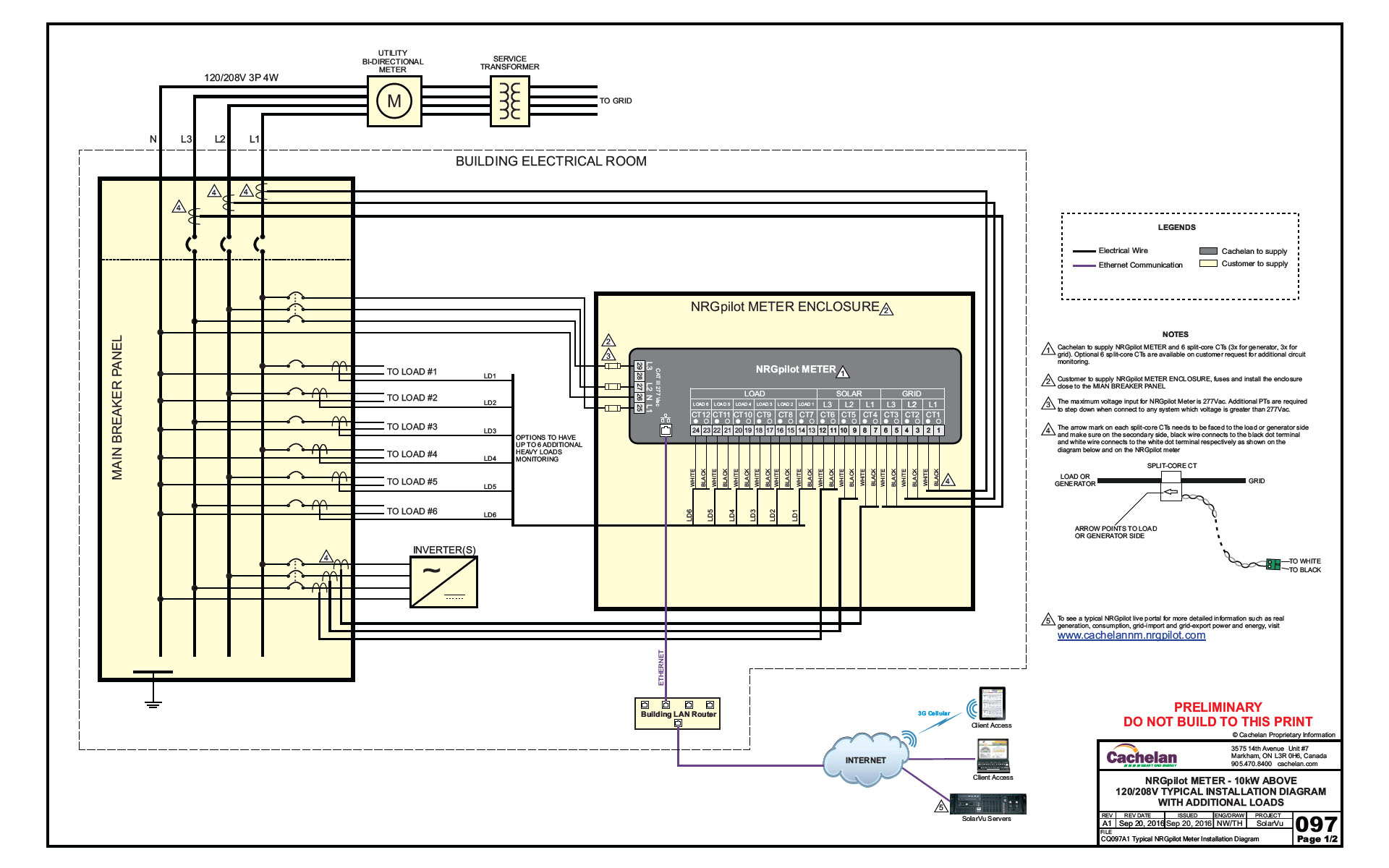The width and height of the screenshot is (1389, 868).
Task: Click the Cachelan logo in title block
Action: 1142,756
